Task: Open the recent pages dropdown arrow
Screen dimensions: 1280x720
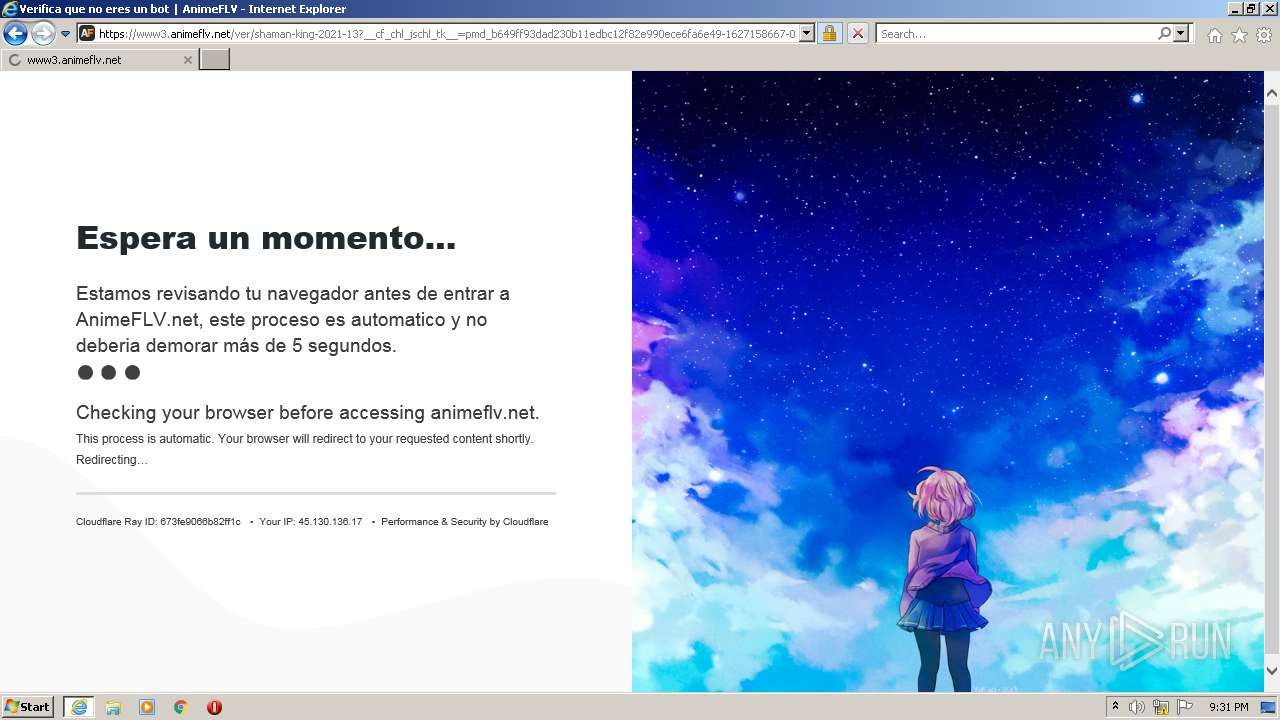Action: click(x=65, y=34)
